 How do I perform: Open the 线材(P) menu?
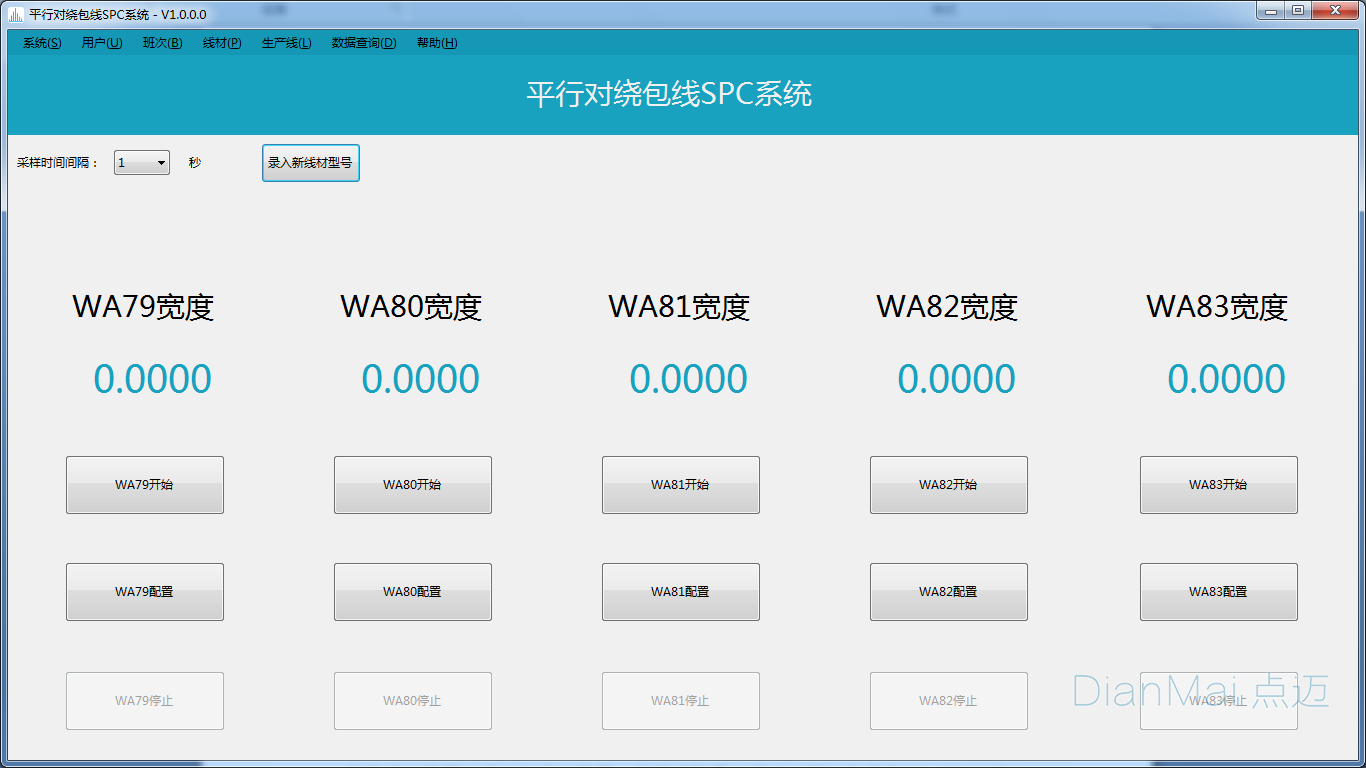click(x=222, y=43)
